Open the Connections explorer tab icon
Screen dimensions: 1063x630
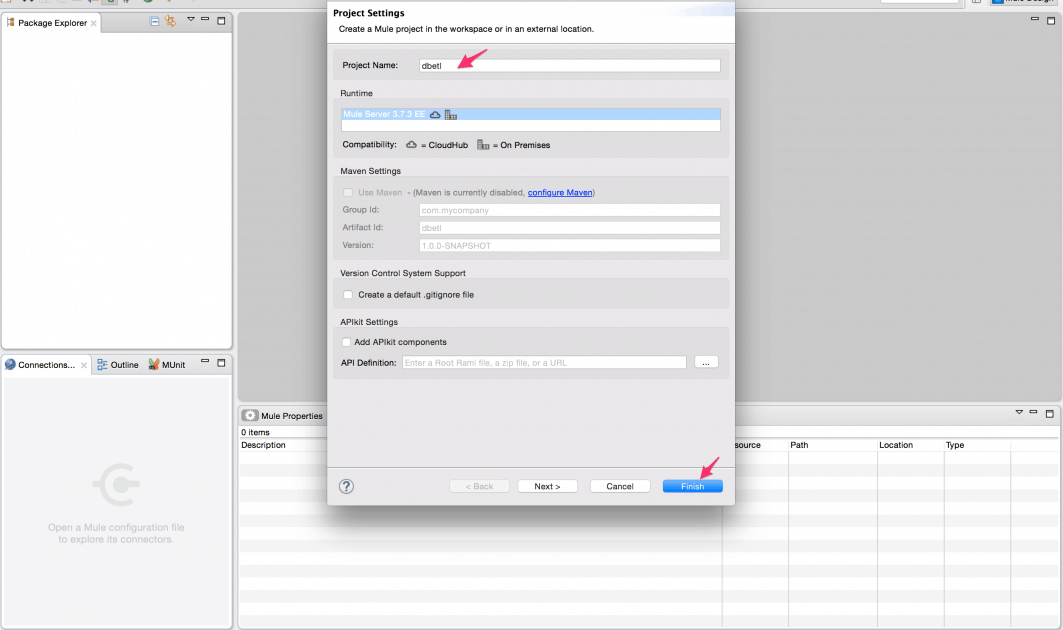(x=10, y=364)
